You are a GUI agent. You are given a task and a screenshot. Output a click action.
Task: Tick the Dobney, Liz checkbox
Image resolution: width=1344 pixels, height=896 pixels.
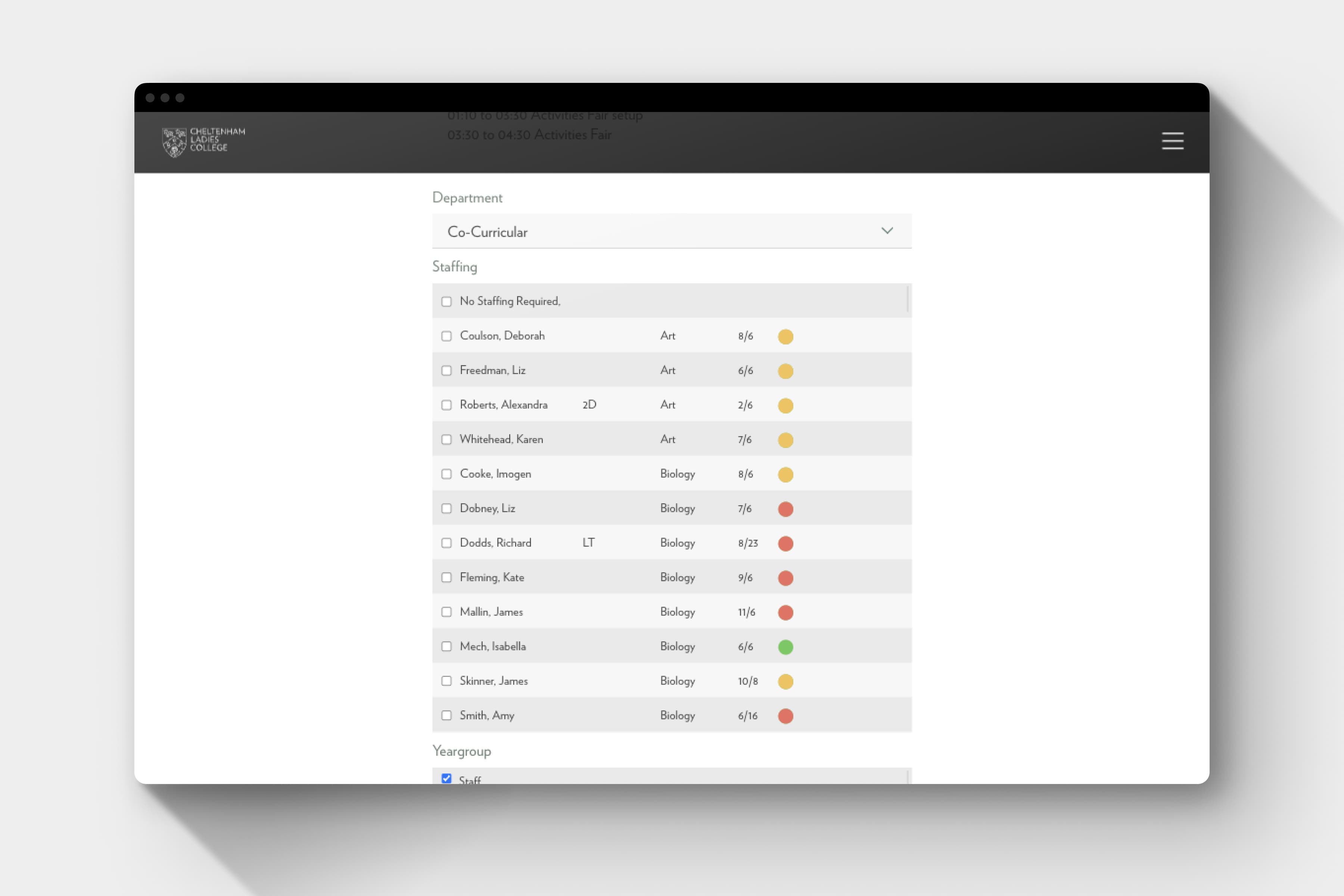point(446,508)
